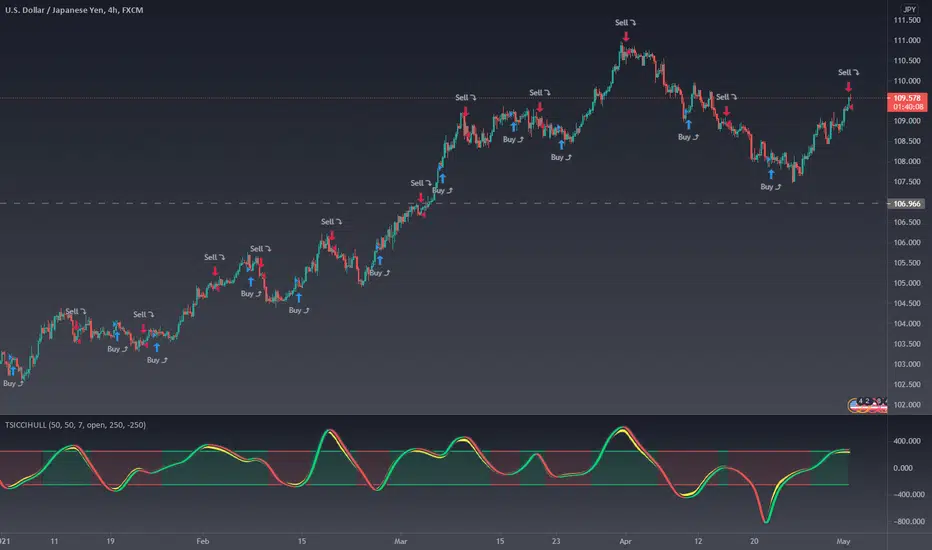
Task: Click the 108.000 price axis label
Action: [x=907, y=162]
